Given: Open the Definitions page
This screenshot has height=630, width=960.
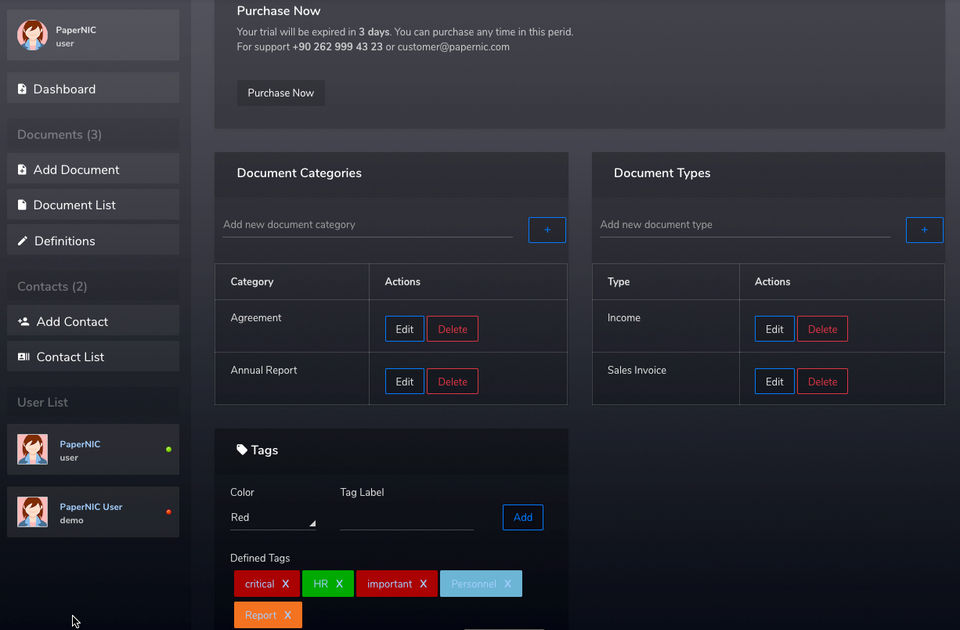Looking at the screenshot, I should click(93, 241).
